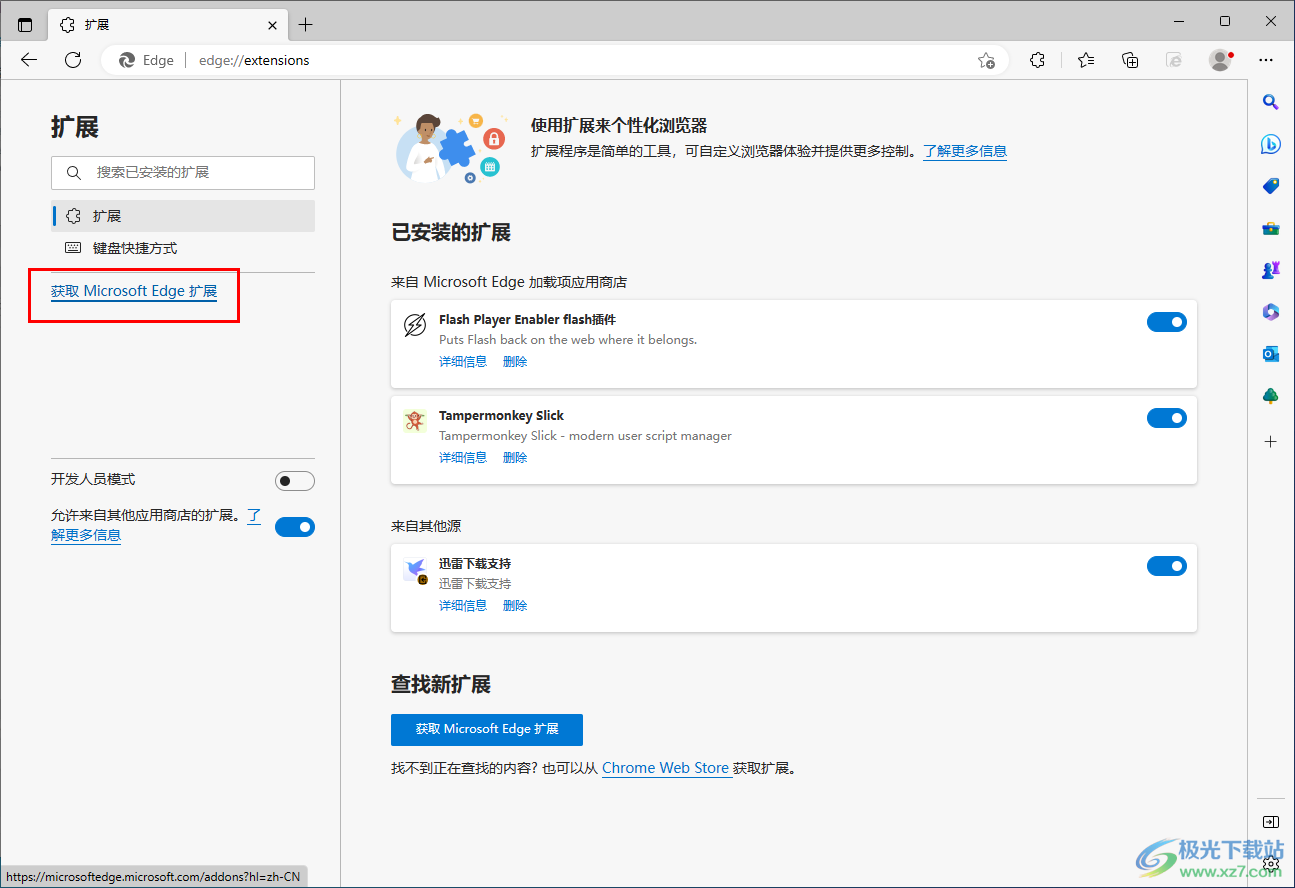Click 来自 Microsoft Edge 加载项应用商店 label
This screenshot has width=1295, height=888.
click(509, 282)
